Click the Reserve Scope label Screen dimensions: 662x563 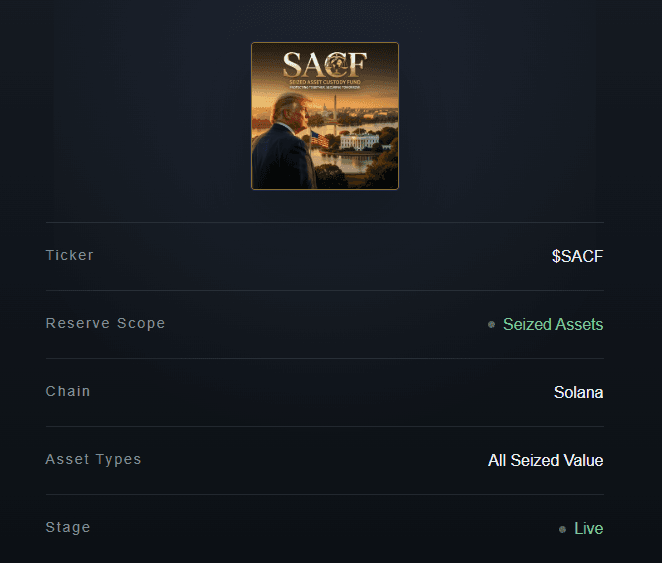click(106, 323)
